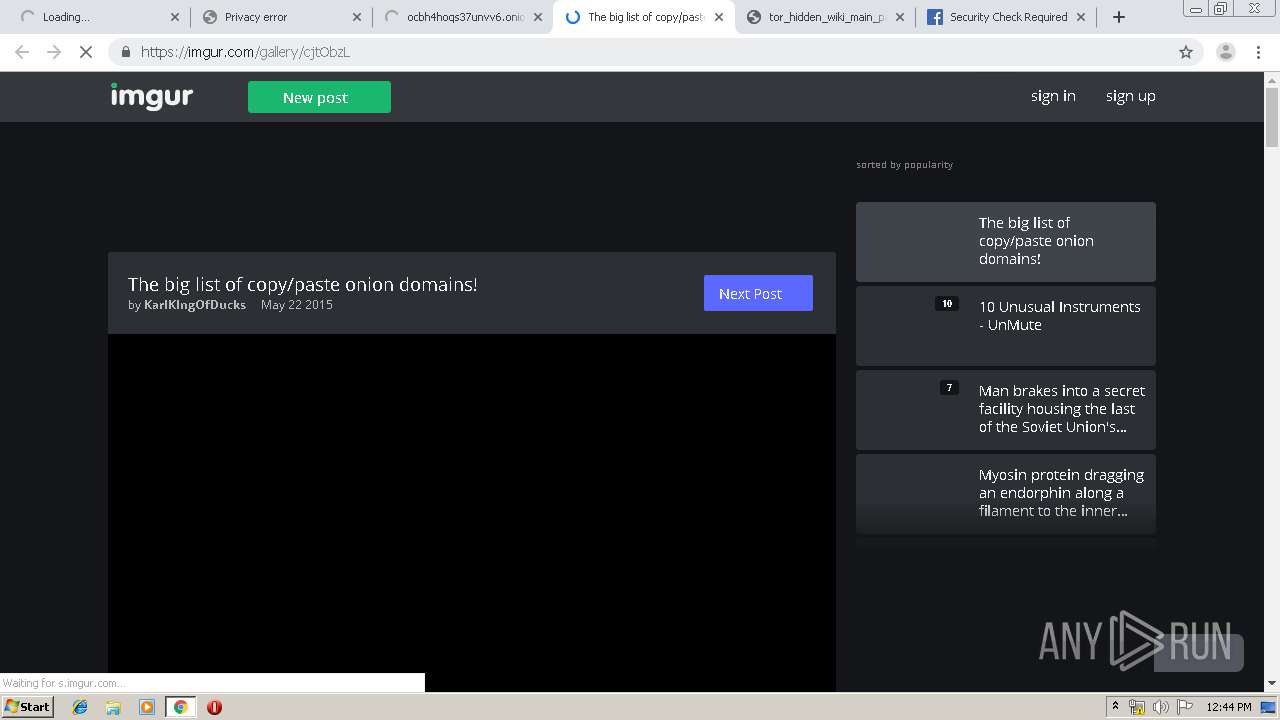Stop loading the page
The image size is (1280, 720).
click(86, 52)
